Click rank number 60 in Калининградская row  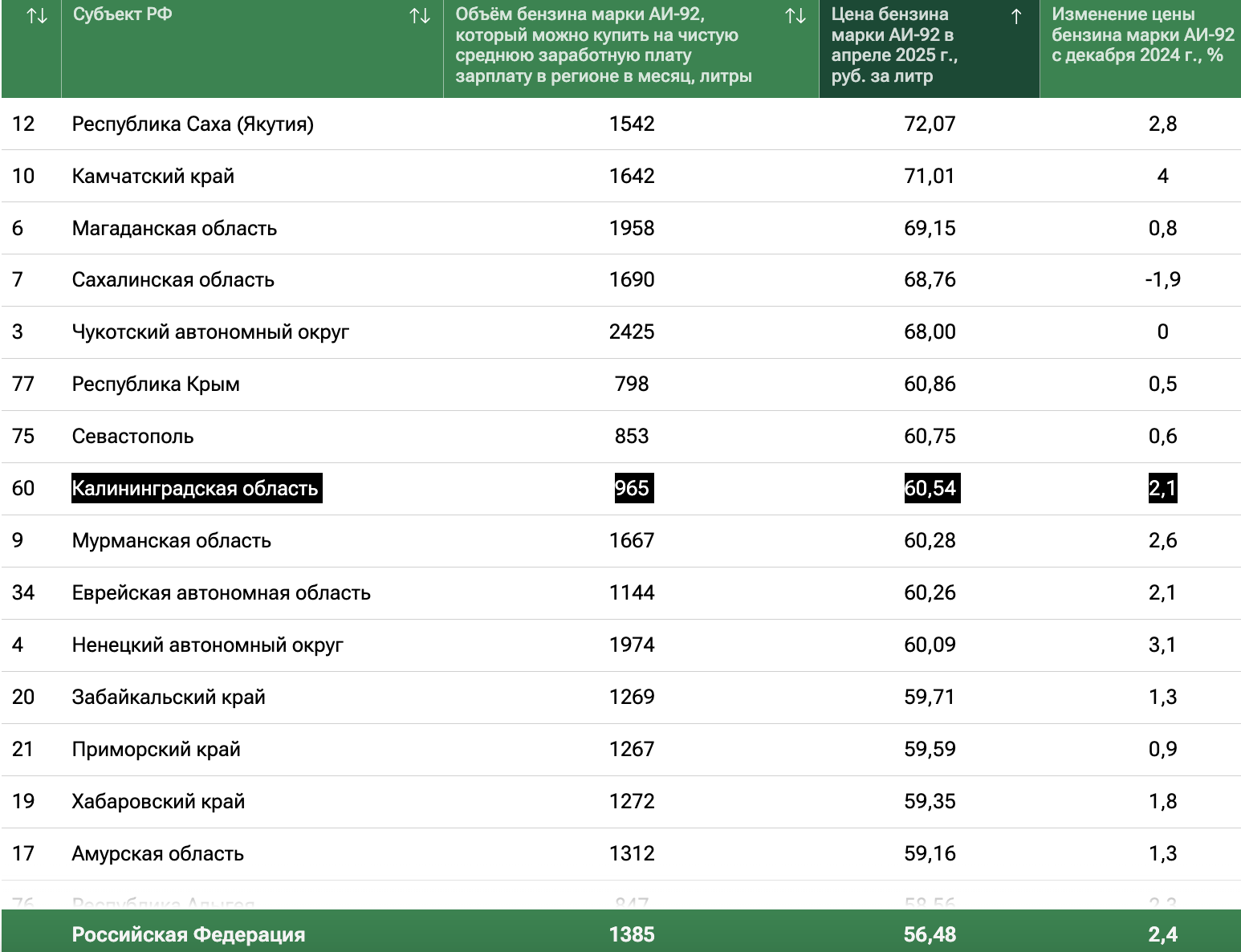coord(23,489)
